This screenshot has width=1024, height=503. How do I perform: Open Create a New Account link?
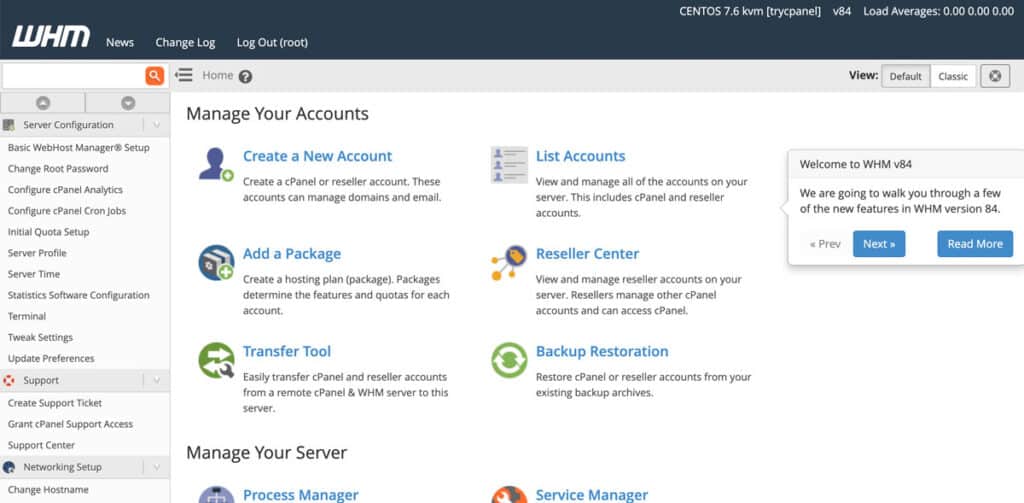(x=317, y=156)
